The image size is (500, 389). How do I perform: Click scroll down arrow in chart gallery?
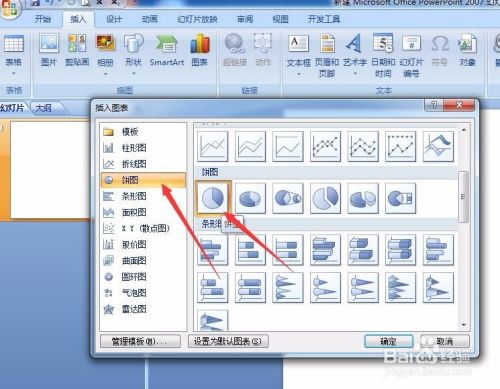pyautogui.click(x=463, y=325)
